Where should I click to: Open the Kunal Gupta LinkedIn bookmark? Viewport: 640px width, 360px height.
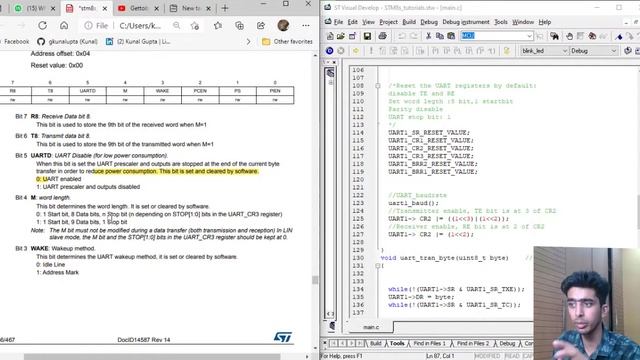138,41
